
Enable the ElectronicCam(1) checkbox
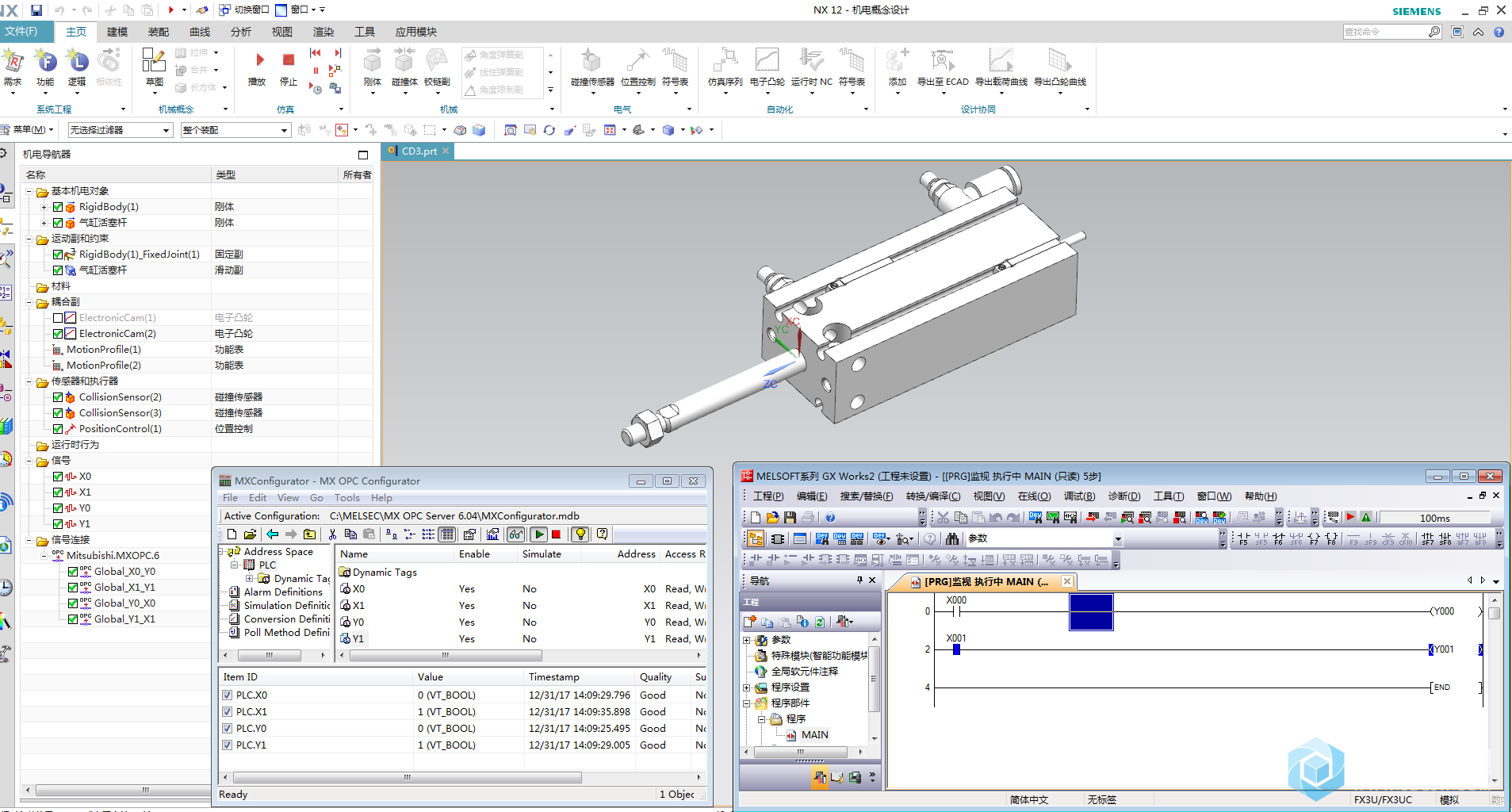point(58,318)
